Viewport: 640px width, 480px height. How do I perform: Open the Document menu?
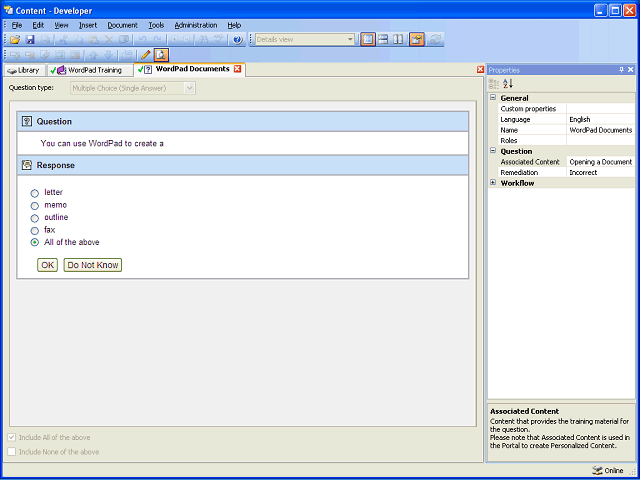(122, 25)
